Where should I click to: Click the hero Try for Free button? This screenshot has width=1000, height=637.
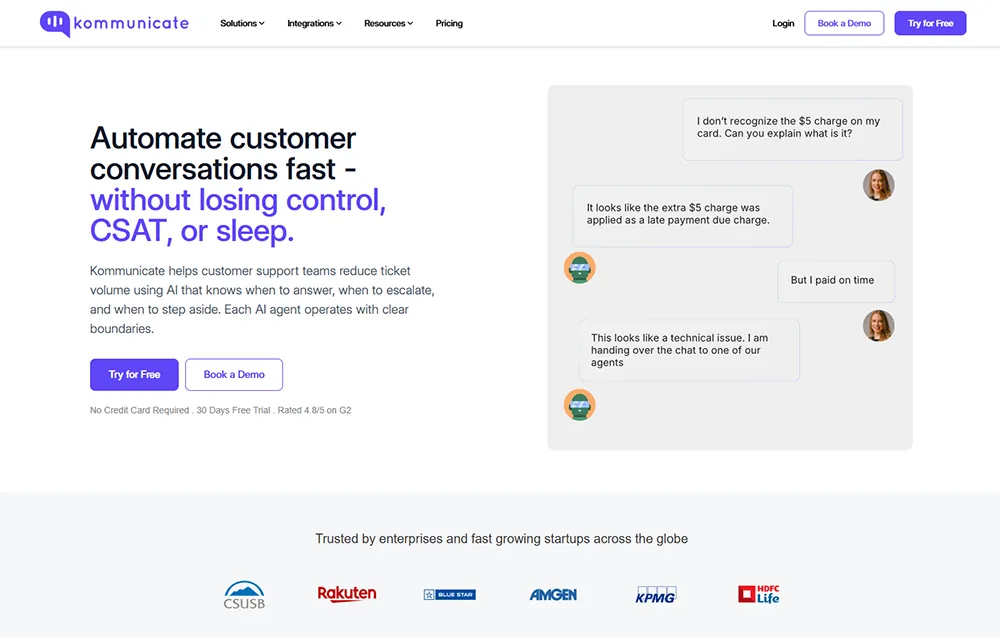[134, 375]
